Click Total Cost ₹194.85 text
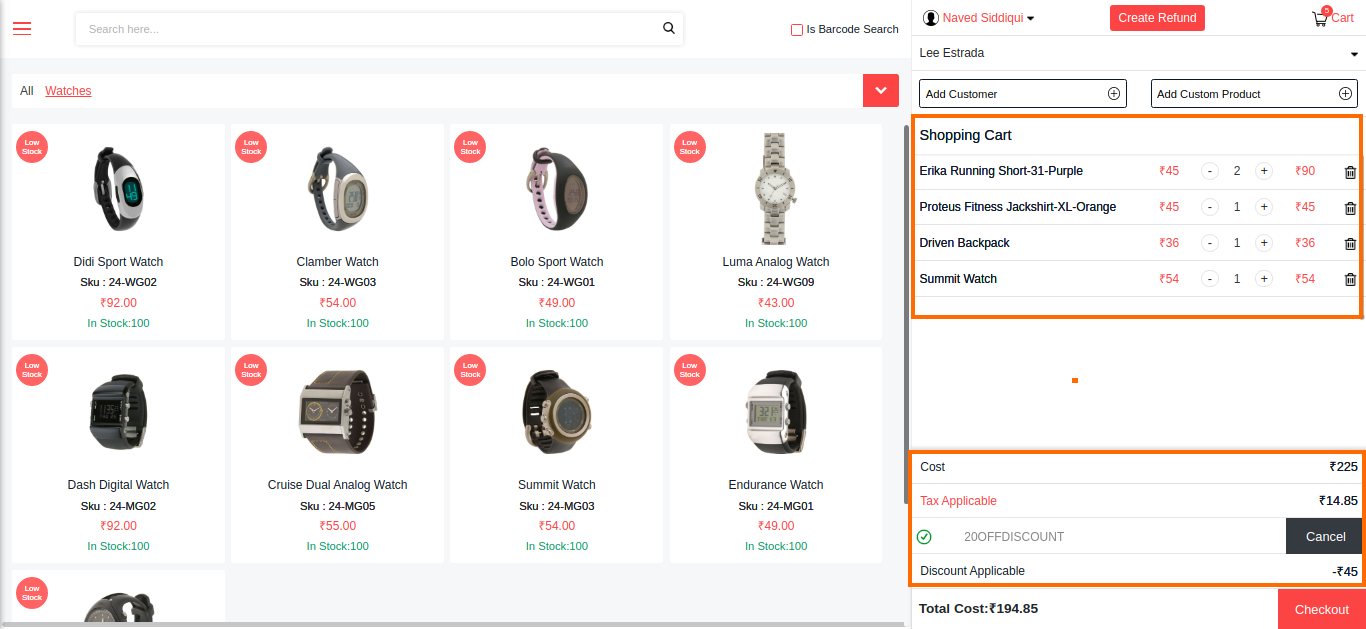 [x=978, y=608]
